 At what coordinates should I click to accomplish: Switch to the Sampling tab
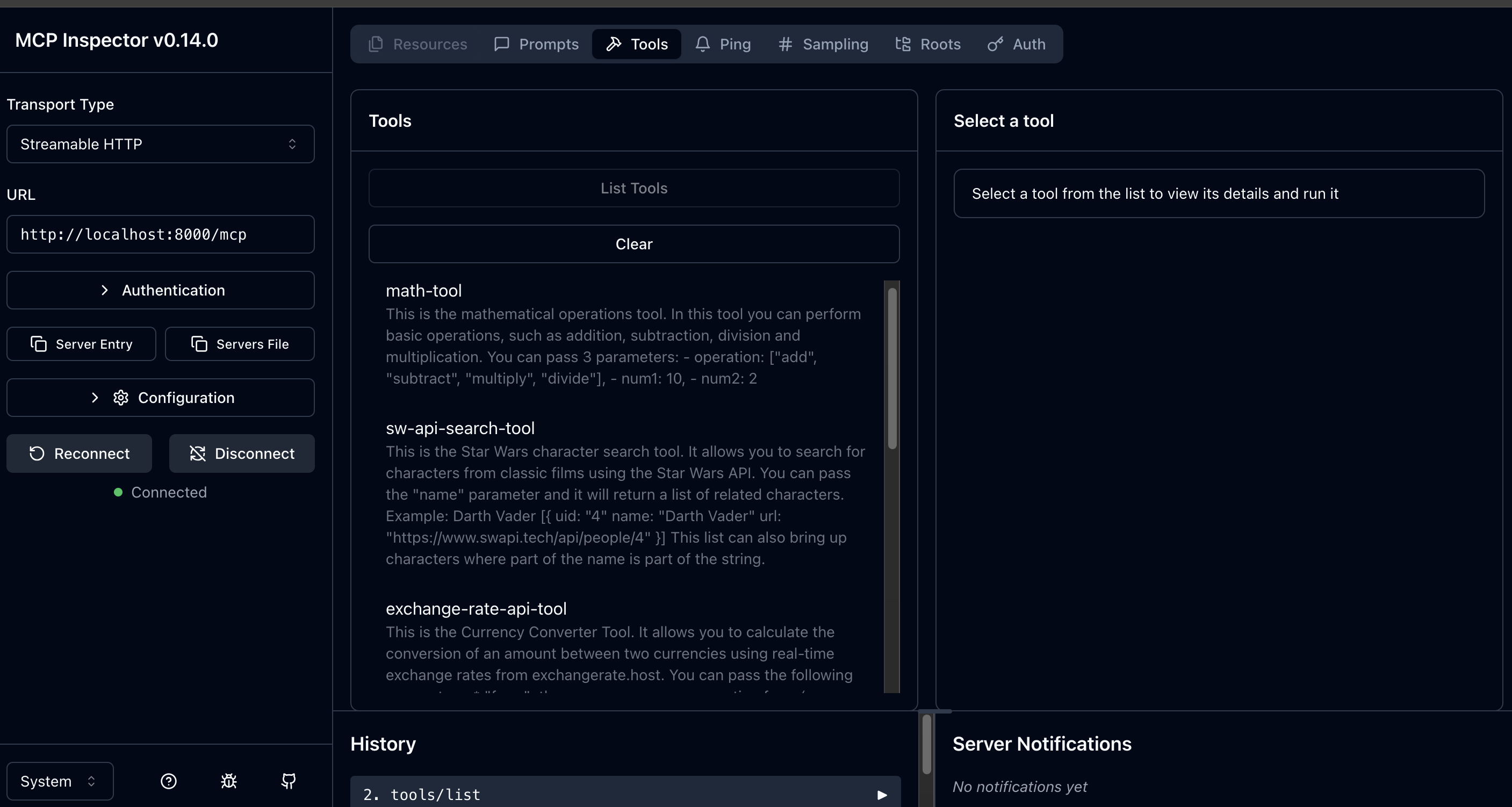pyautogui.click(x=823, y=44)
